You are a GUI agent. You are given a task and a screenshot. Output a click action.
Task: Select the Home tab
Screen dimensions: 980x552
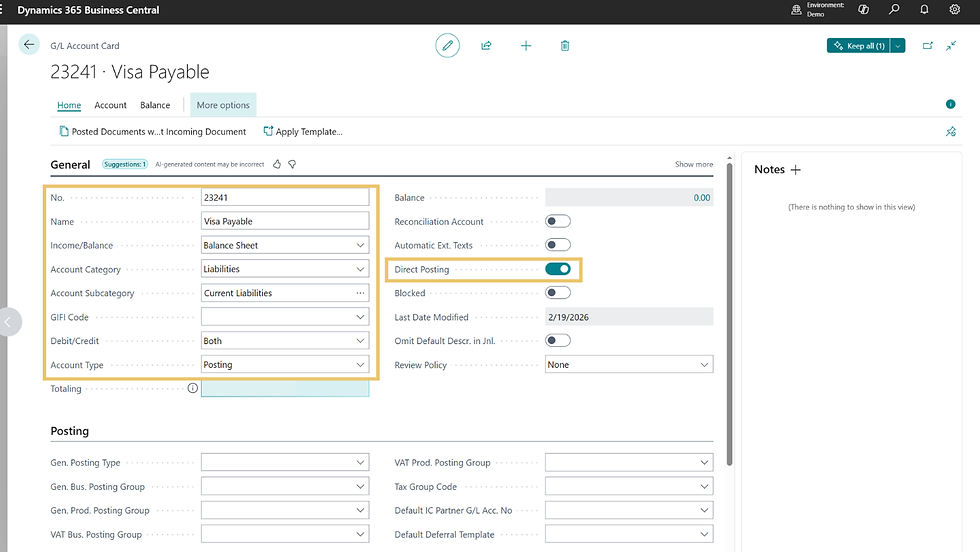point(69,105)
